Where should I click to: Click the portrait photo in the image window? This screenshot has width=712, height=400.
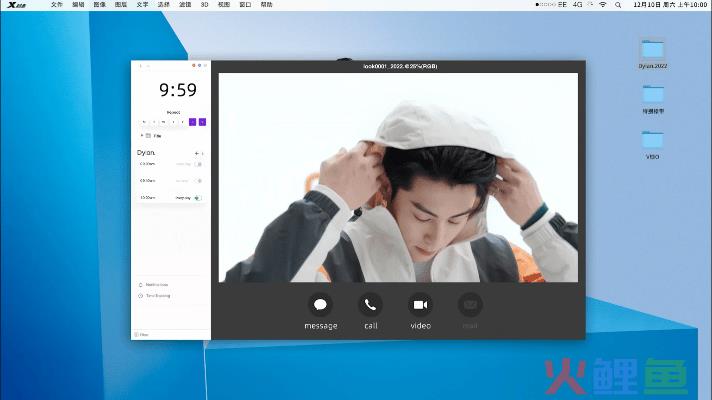(398, 178)
